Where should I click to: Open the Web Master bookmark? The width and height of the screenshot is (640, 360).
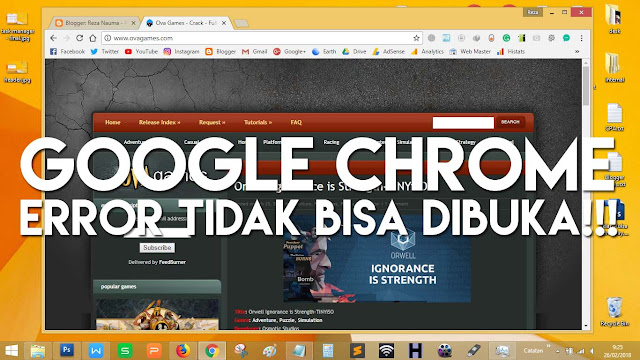click(x=470, y=51)
